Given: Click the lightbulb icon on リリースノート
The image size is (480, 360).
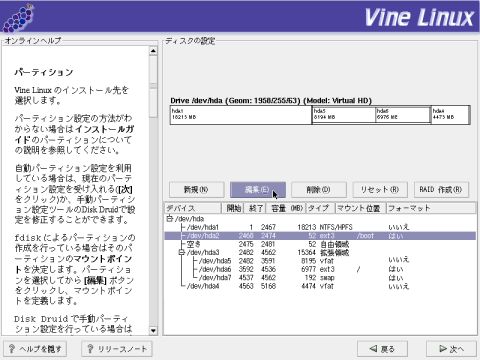Looking at the screenshot, I should tap(90, 349).
